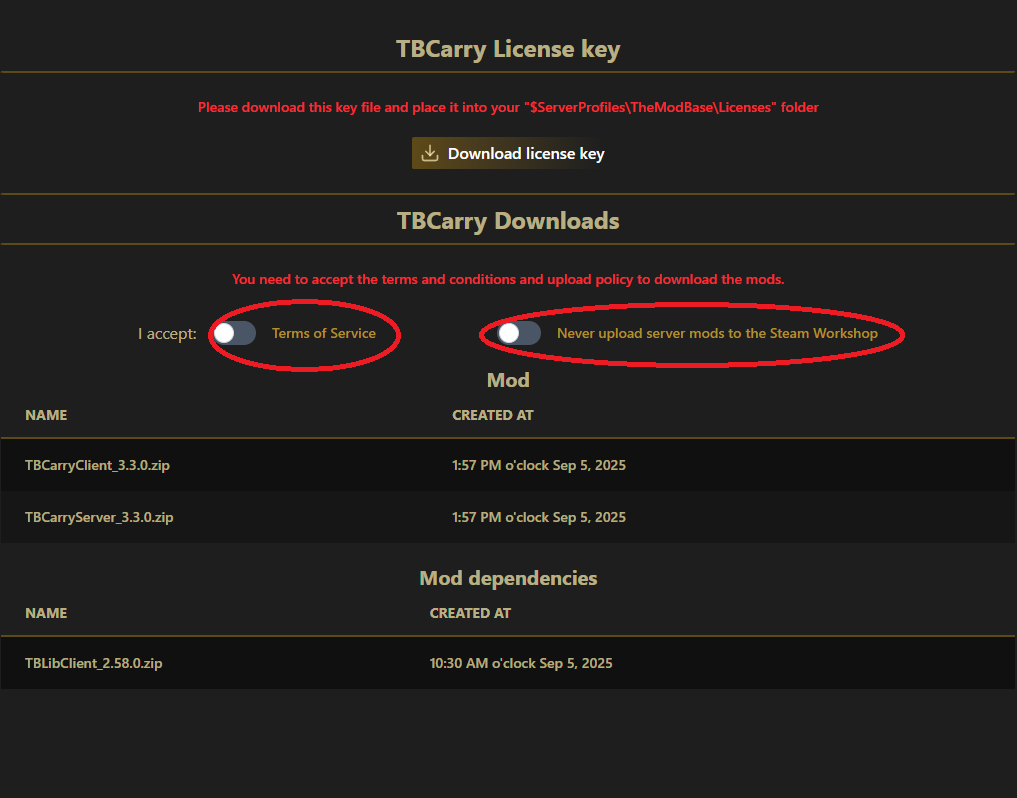
Task: Click the TBCarryClient creation date cell
Action: click(x=539, y=465)
